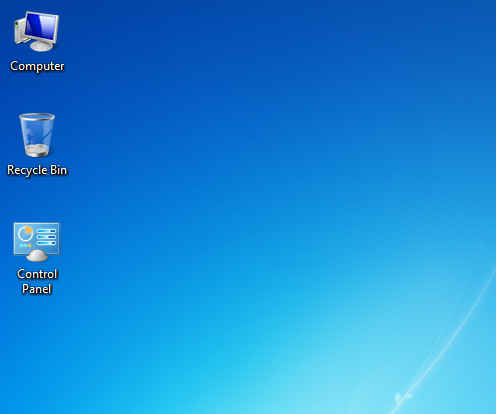Click the word "Recycle" in the icon label

click(x=27, y=170)
